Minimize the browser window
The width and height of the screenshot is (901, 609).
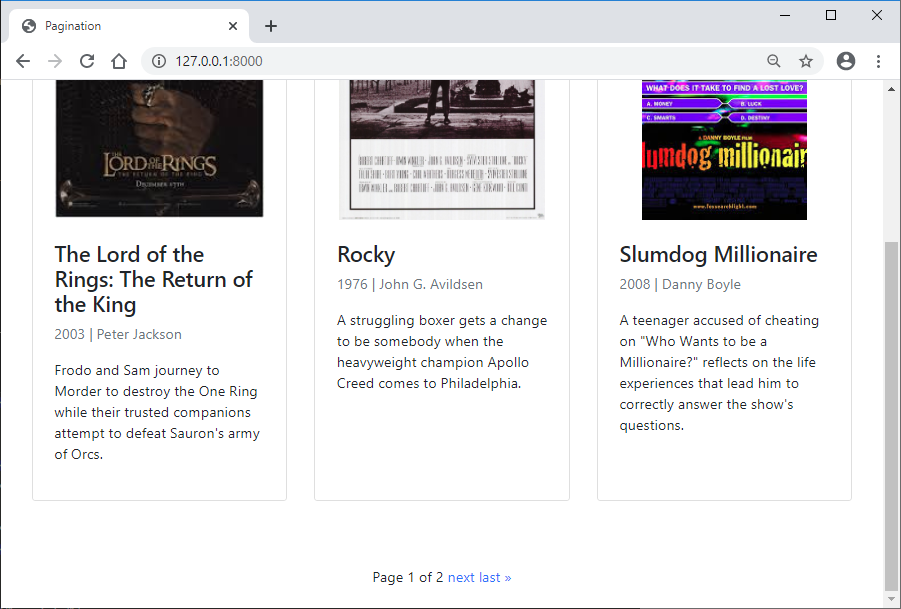(x=785, y=16)
